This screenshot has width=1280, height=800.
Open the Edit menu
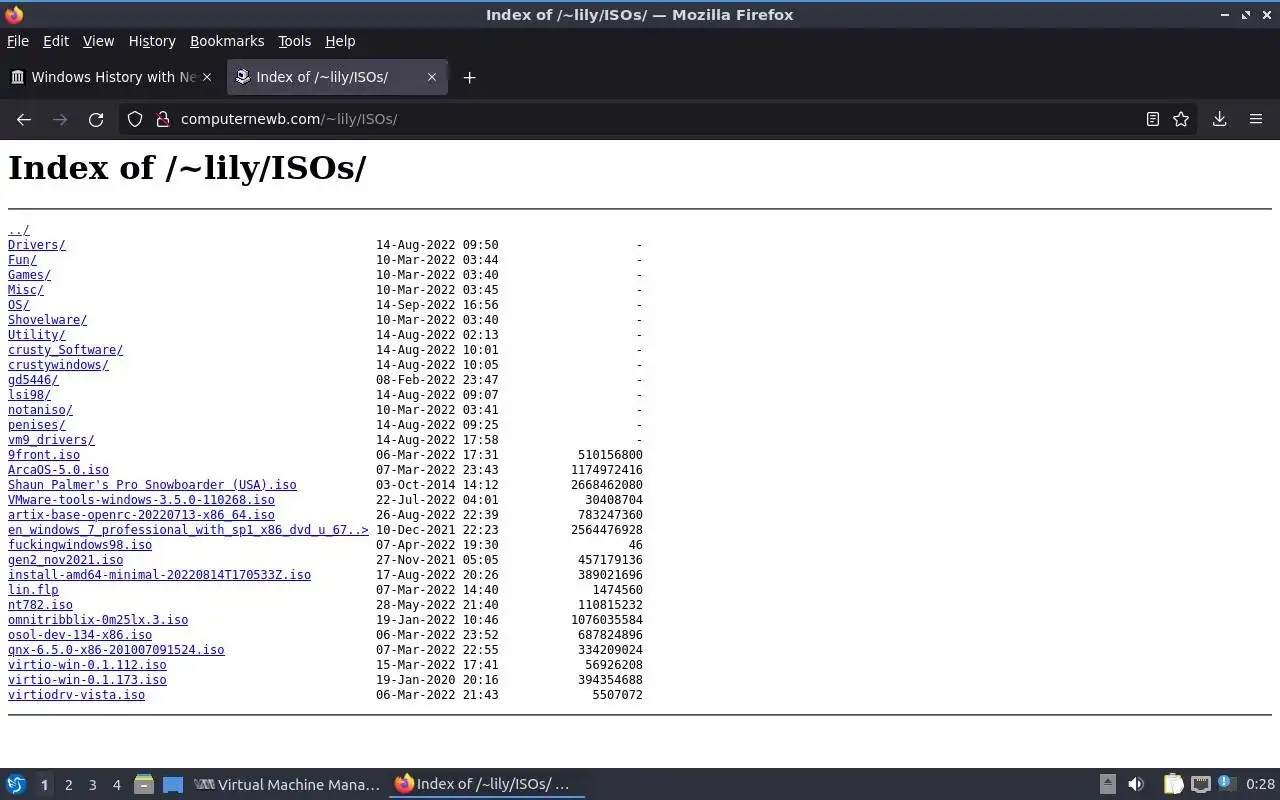pos(56,41)
